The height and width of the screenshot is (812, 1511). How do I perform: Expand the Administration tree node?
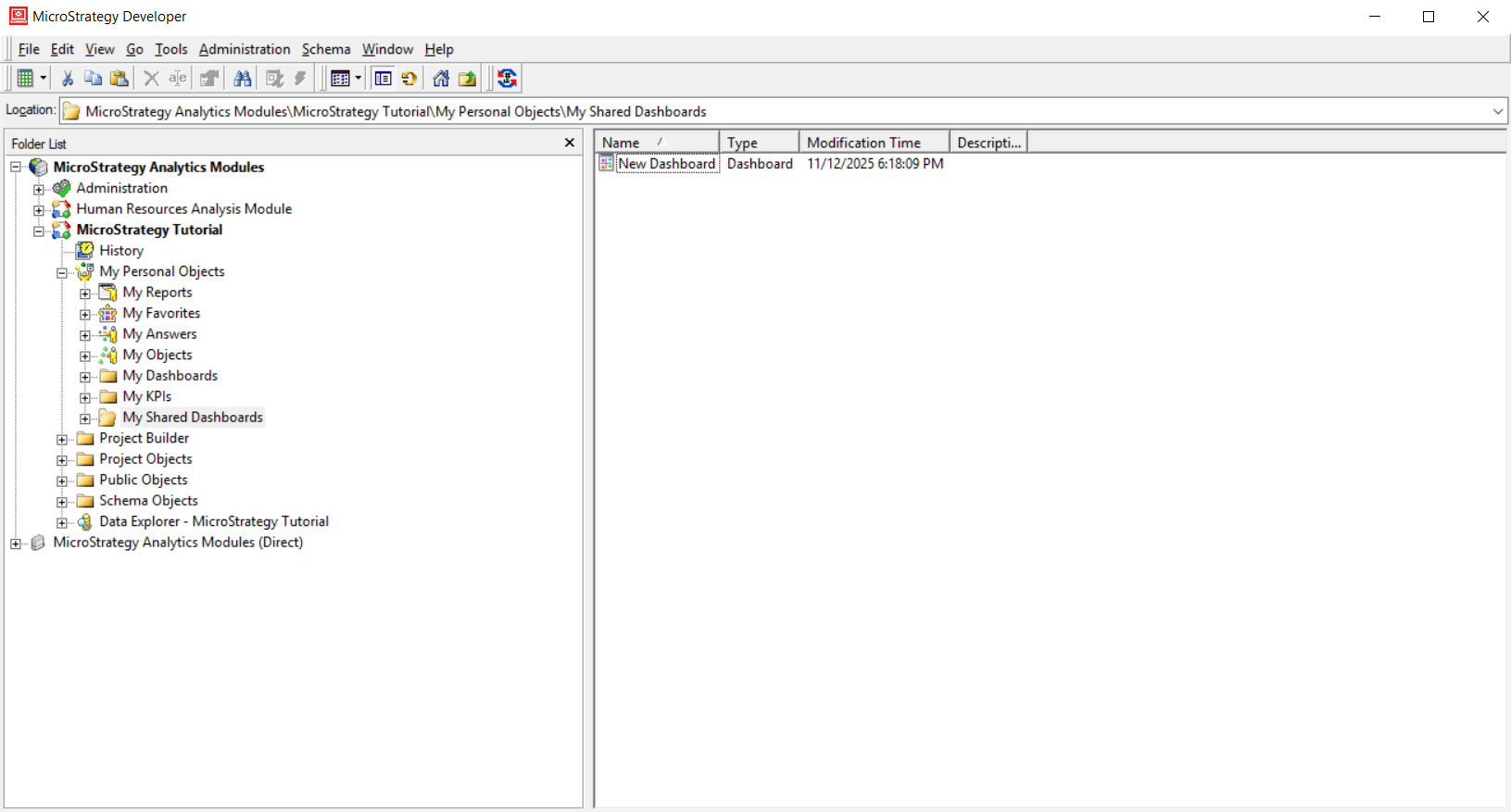coord(39,189)
